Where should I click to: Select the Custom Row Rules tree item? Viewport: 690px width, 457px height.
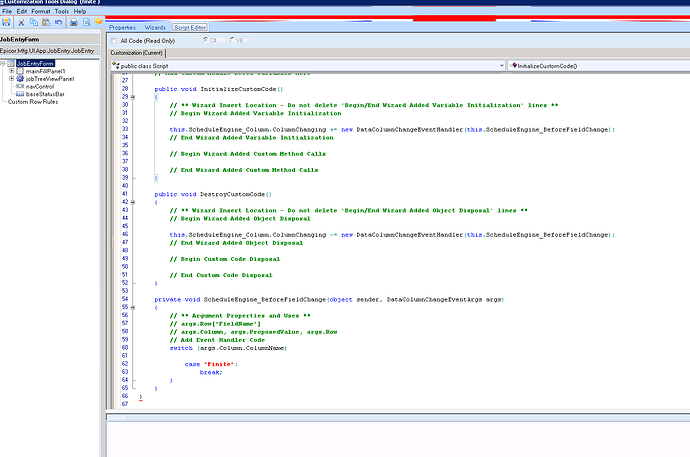[33, 102]
